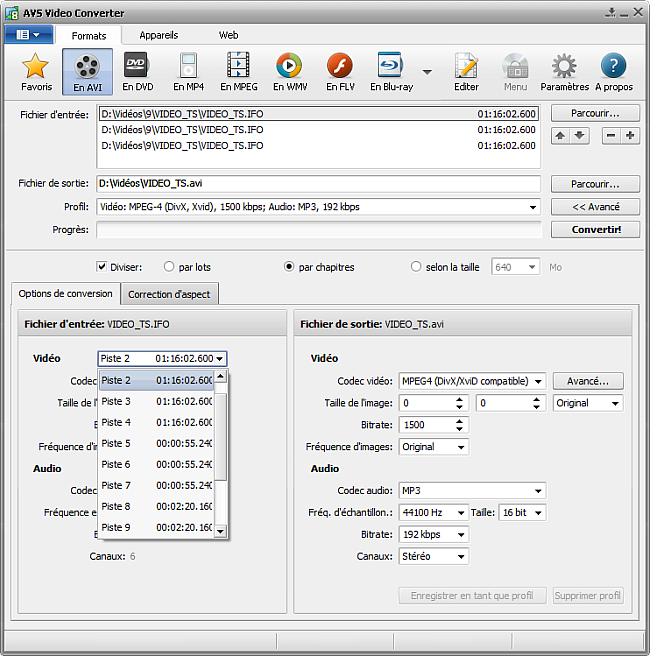Image resolution: width=650 pixels, height=656 pixels.
Task: Select third VIDEO_TS.IFO input file row
Action: [x=318, y=146]
